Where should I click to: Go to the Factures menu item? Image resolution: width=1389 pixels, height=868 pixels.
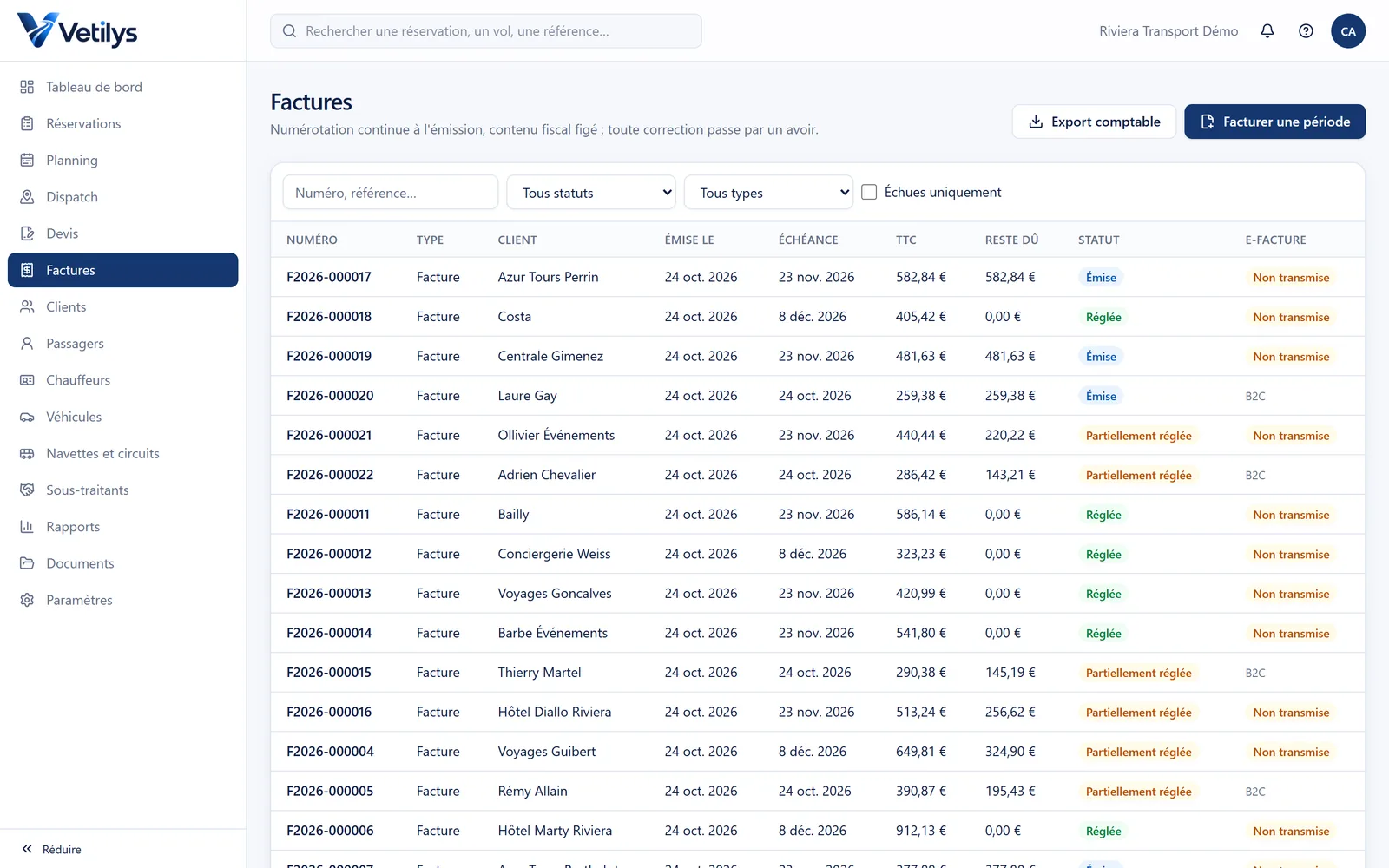click(123, 270)
